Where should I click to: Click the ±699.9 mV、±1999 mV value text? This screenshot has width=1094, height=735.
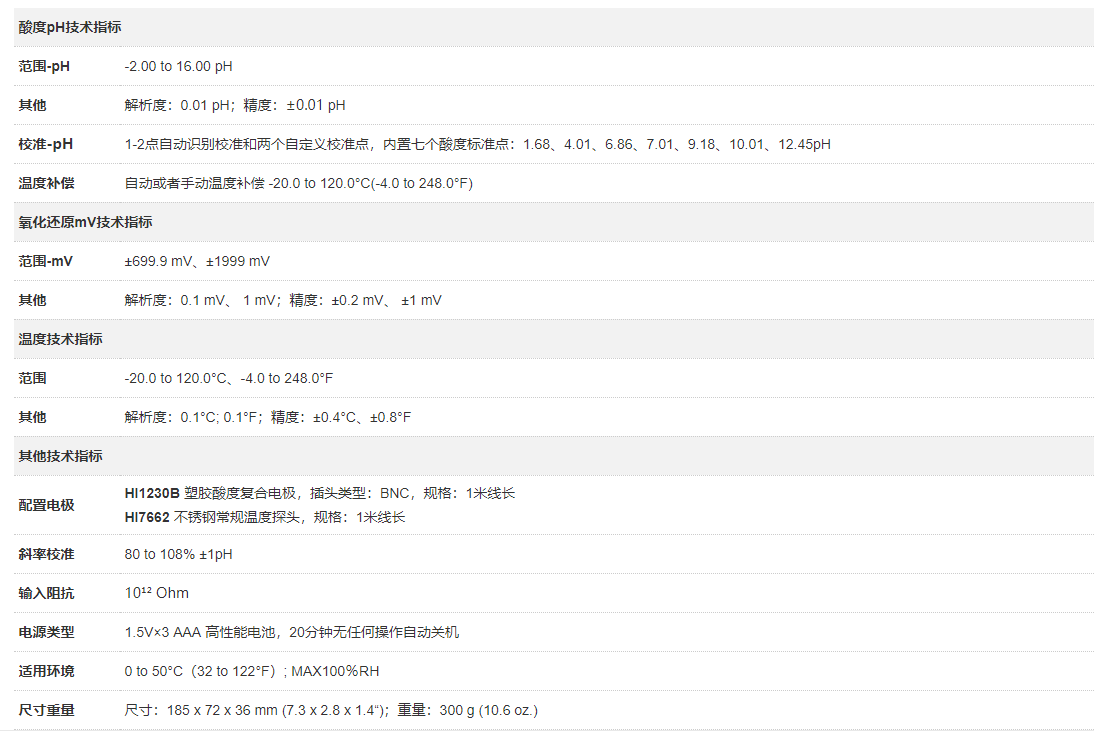click(197, 261)
